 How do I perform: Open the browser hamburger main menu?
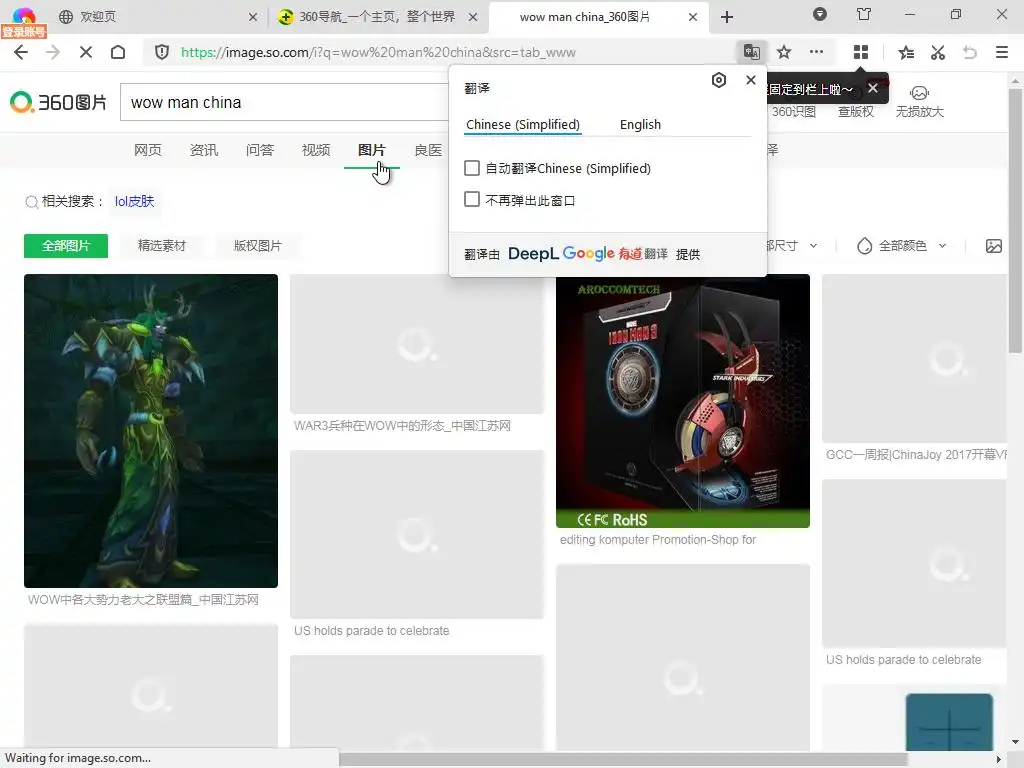click(x=1002, y=52)
